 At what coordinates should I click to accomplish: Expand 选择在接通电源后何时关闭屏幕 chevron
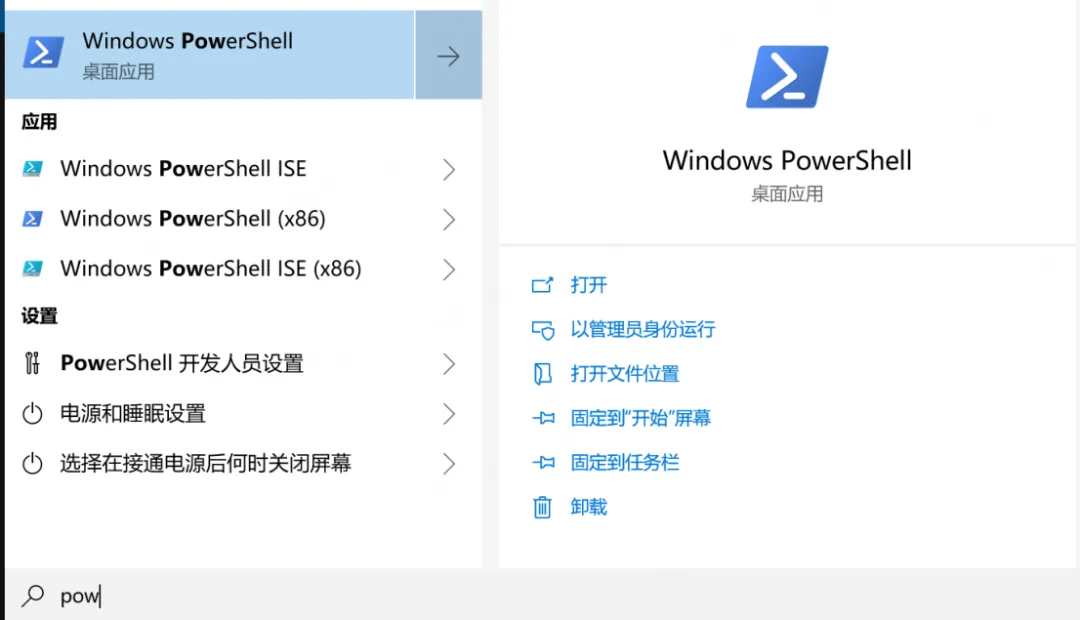click(x=449, y=463)
